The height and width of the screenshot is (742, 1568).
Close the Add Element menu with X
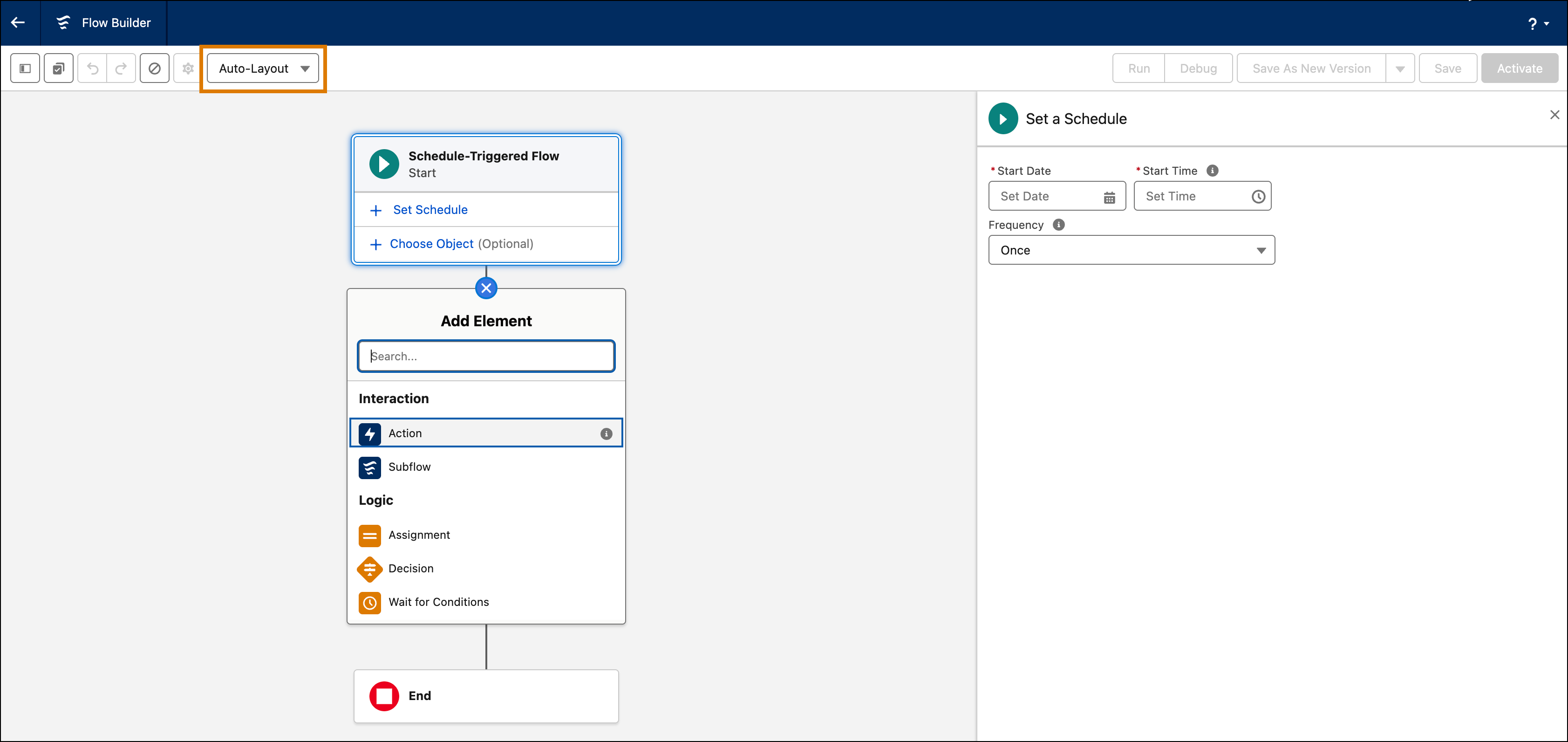[x=486, y=288]
